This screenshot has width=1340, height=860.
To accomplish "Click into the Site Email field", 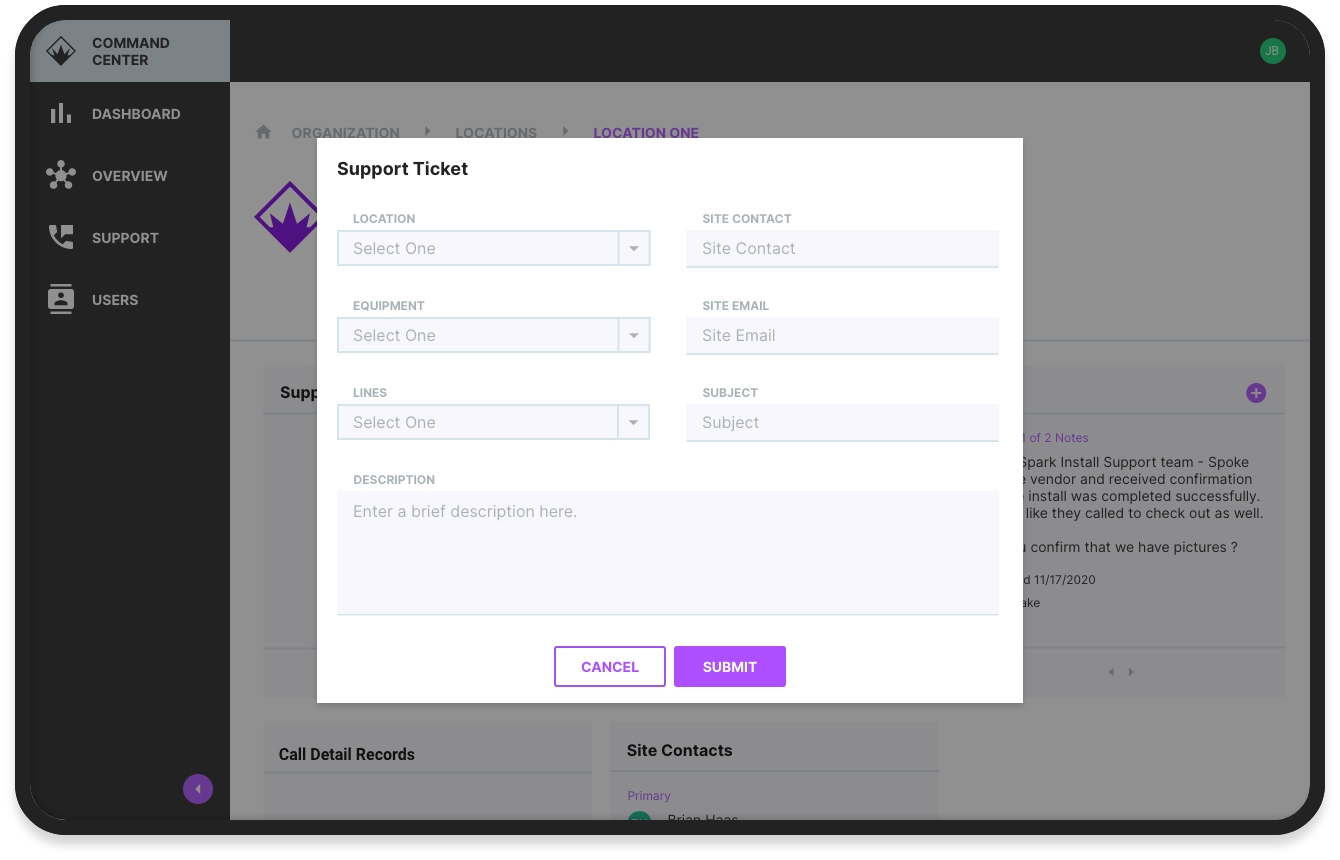I will click(842, 336).
